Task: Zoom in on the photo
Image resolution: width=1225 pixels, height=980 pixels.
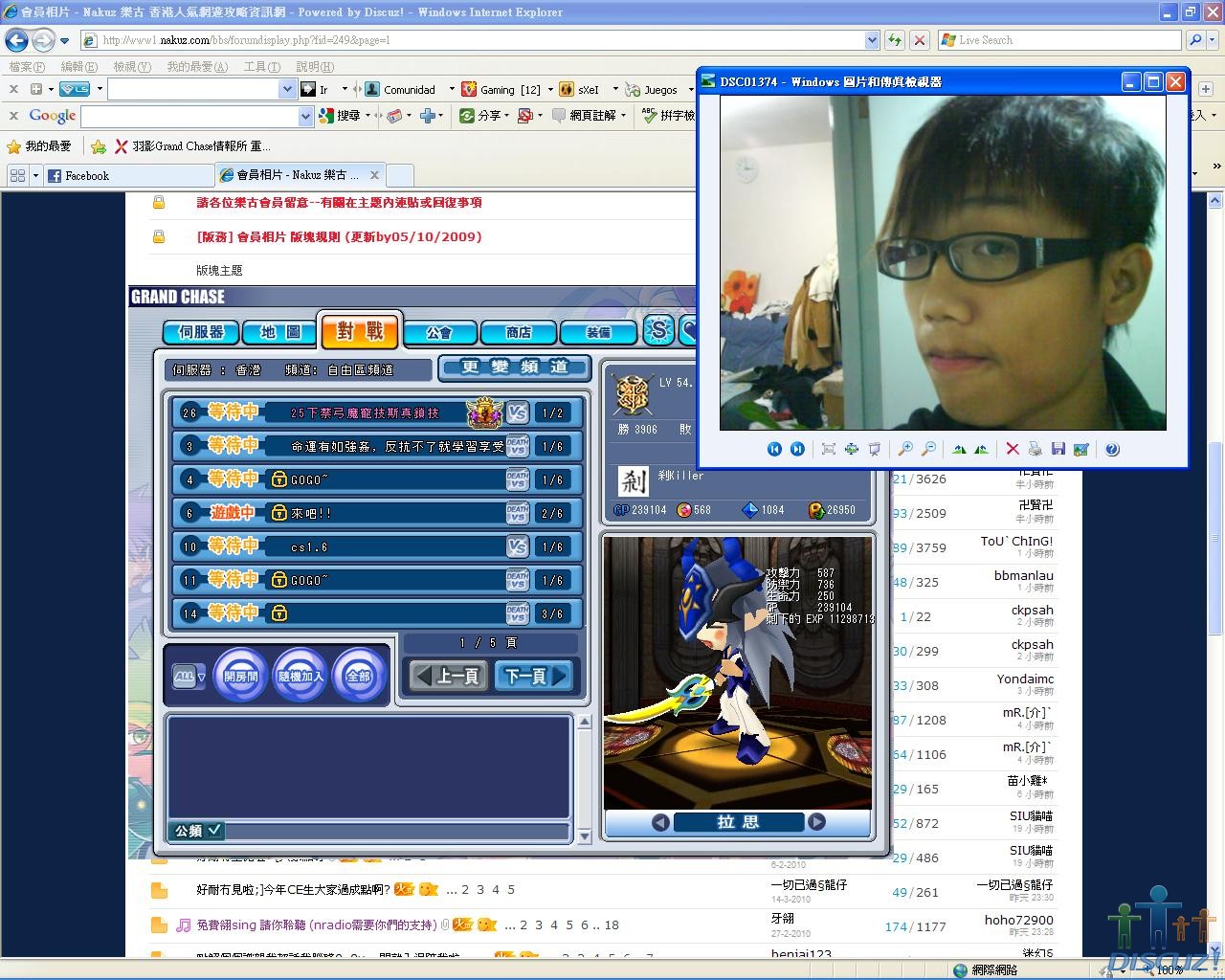Action: click(x=905, y=449)
